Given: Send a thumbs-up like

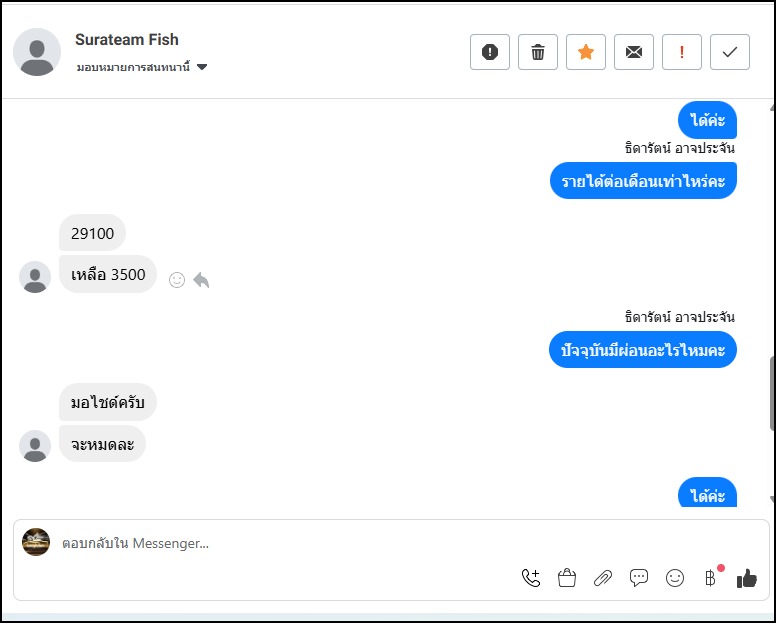Looking at the screenshot, I should [x=746, y=577].
